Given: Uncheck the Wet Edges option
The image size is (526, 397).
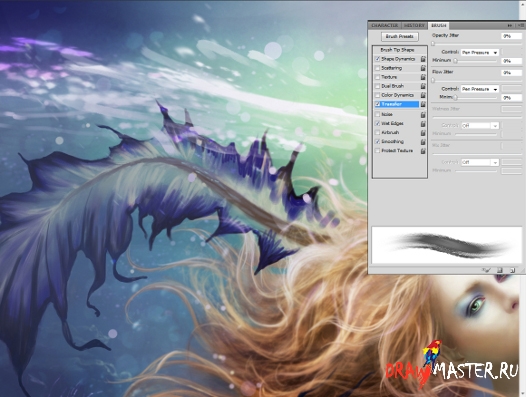Looking at the screenshot, I should (377, 123).
